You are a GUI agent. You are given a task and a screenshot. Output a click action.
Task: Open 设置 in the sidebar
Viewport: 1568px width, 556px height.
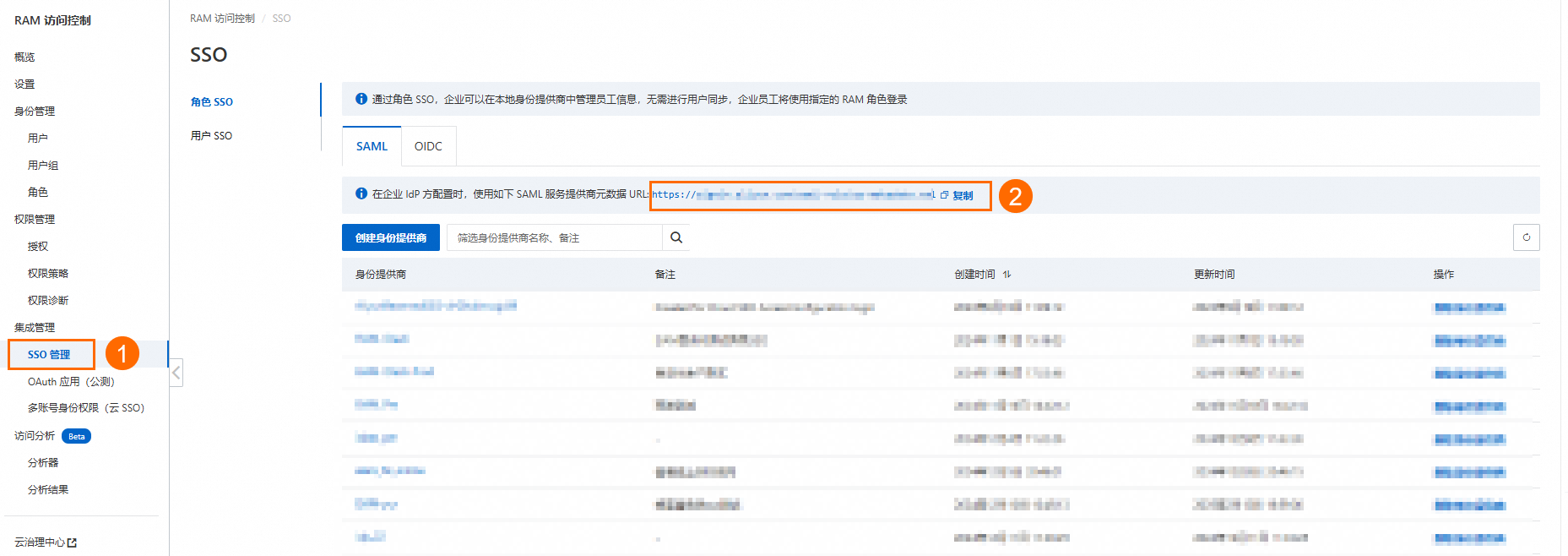click(x=24, y=84)
